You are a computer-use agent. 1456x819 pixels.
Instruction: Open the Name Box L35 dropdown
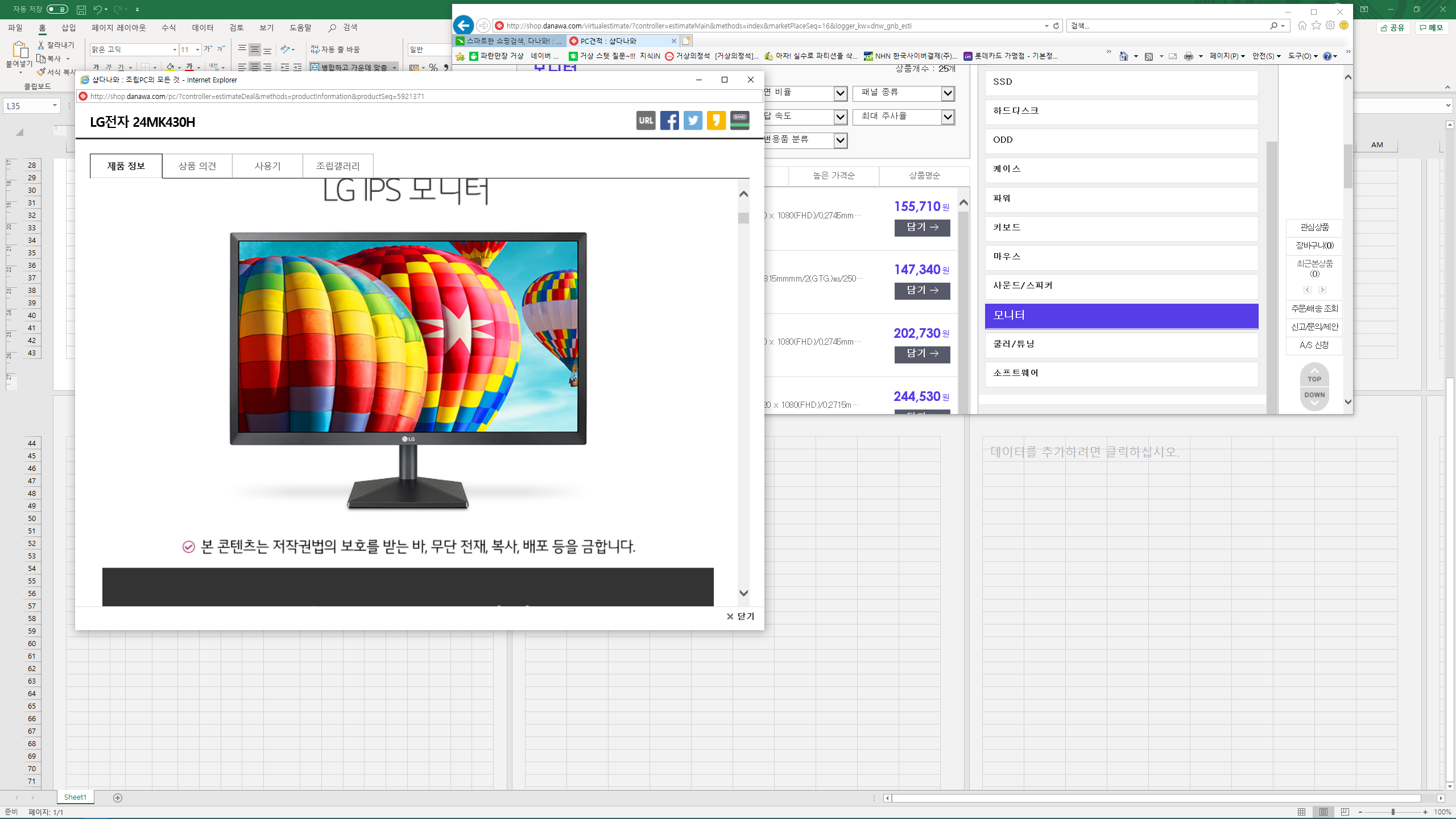(x=55, y=106)
